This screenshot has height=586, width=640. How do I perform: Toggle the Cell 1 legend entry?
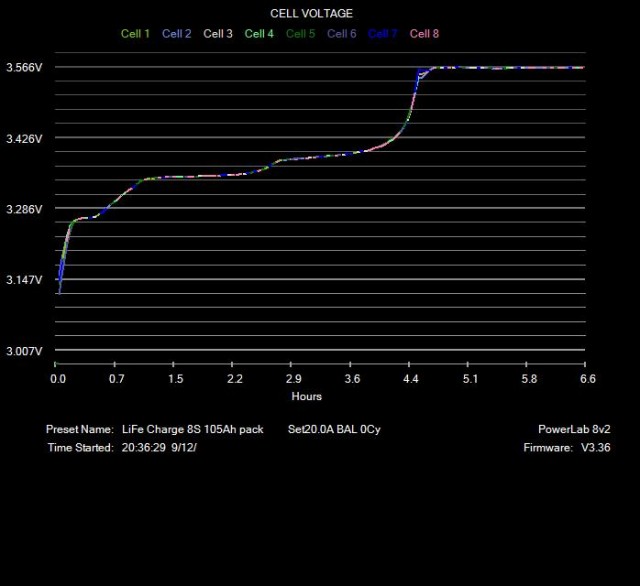point(135,34)
